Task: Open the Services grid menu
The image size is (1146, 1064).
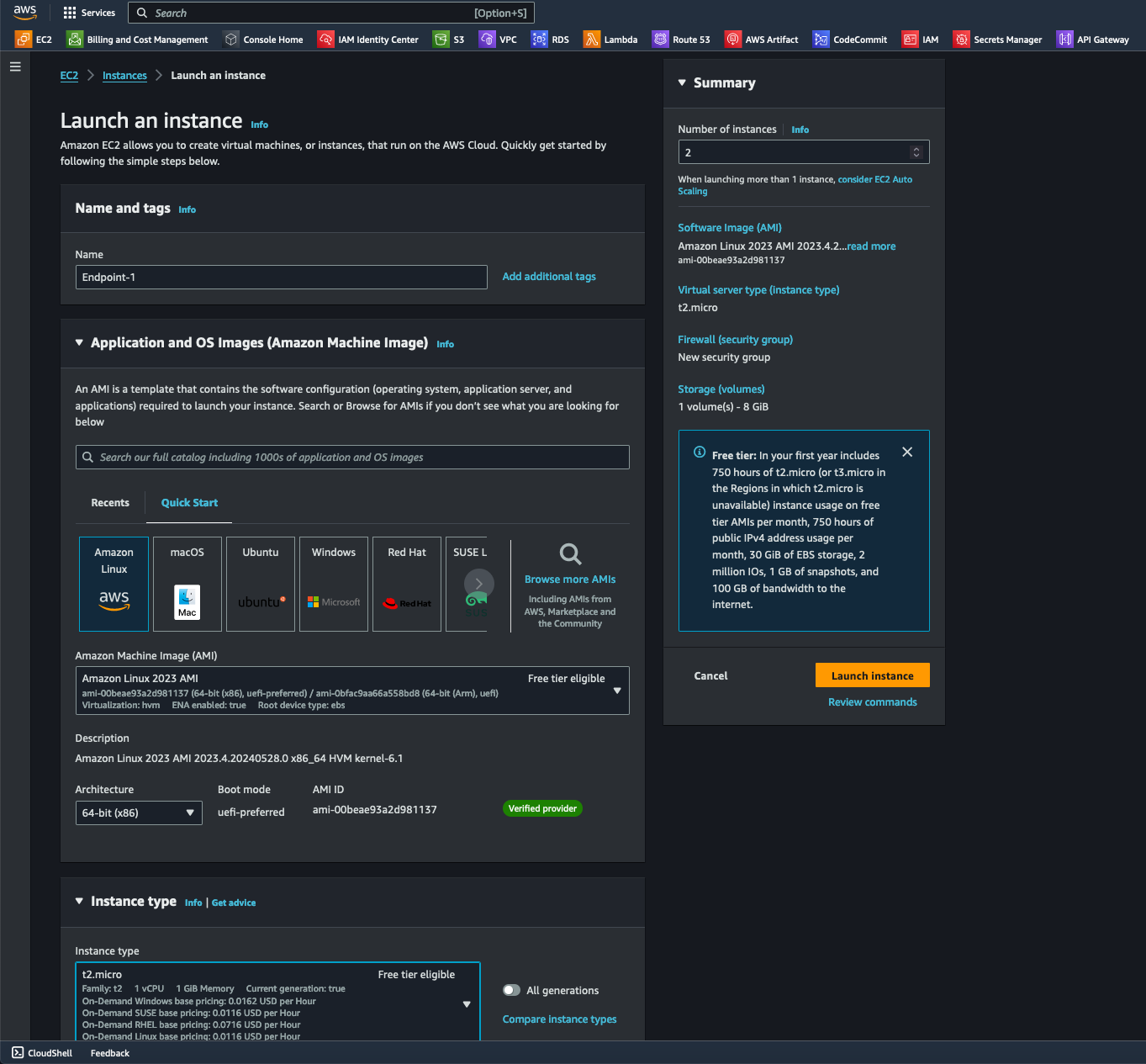Action: [89, 13]
